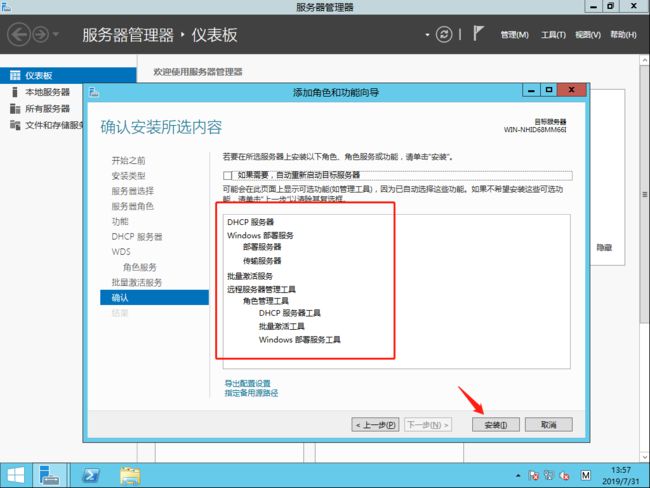Click the 文件和存储服务 sidebar icon
The image size is (650, 488).
tap(15, 125)
